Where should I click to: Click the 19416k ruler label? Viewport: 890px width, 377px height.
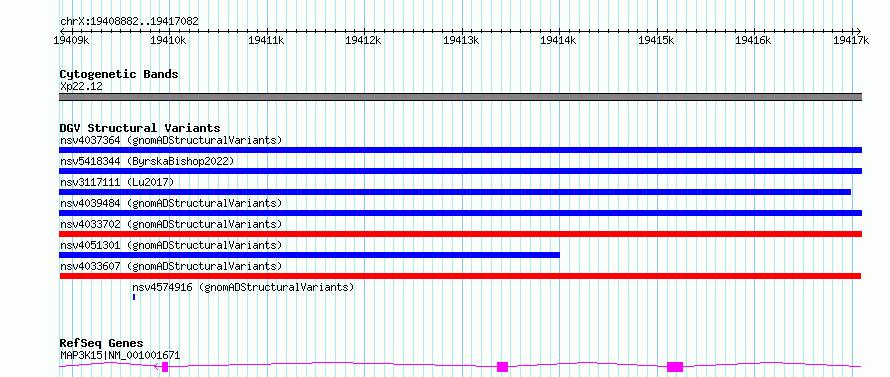[x=754, y=40]
